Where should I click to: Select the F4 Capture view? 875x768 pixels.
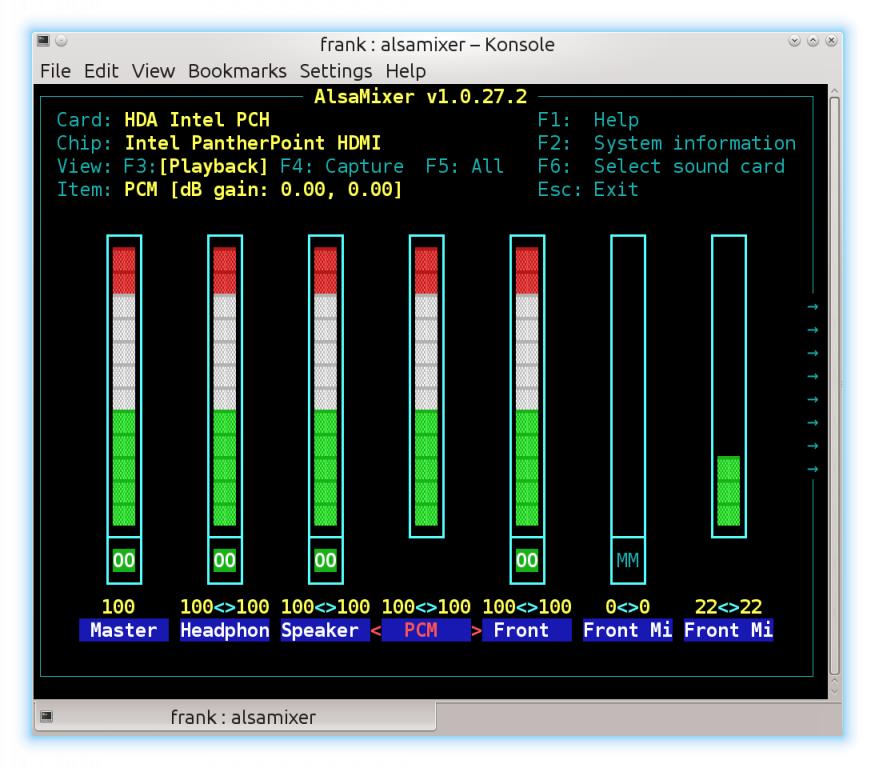click(341, 167)
